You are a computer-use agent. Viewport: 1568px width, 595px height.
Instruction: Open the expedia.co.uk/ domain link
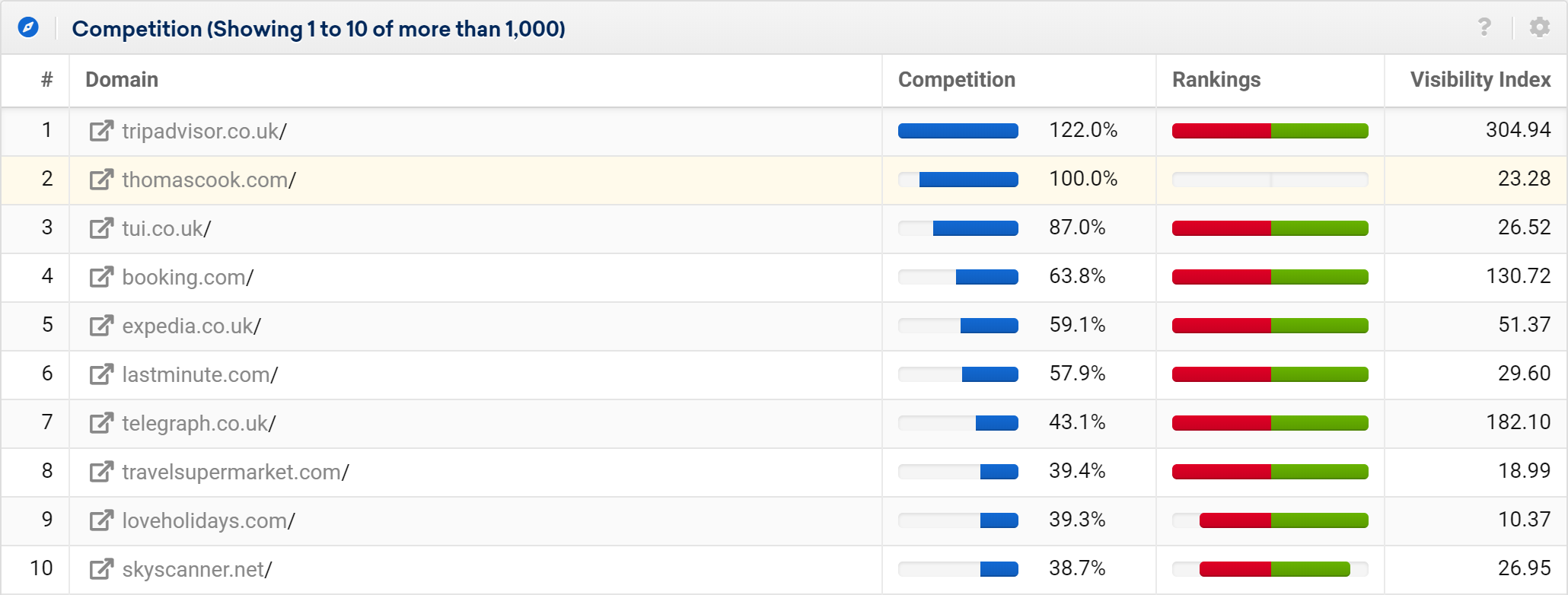(191, 326)
